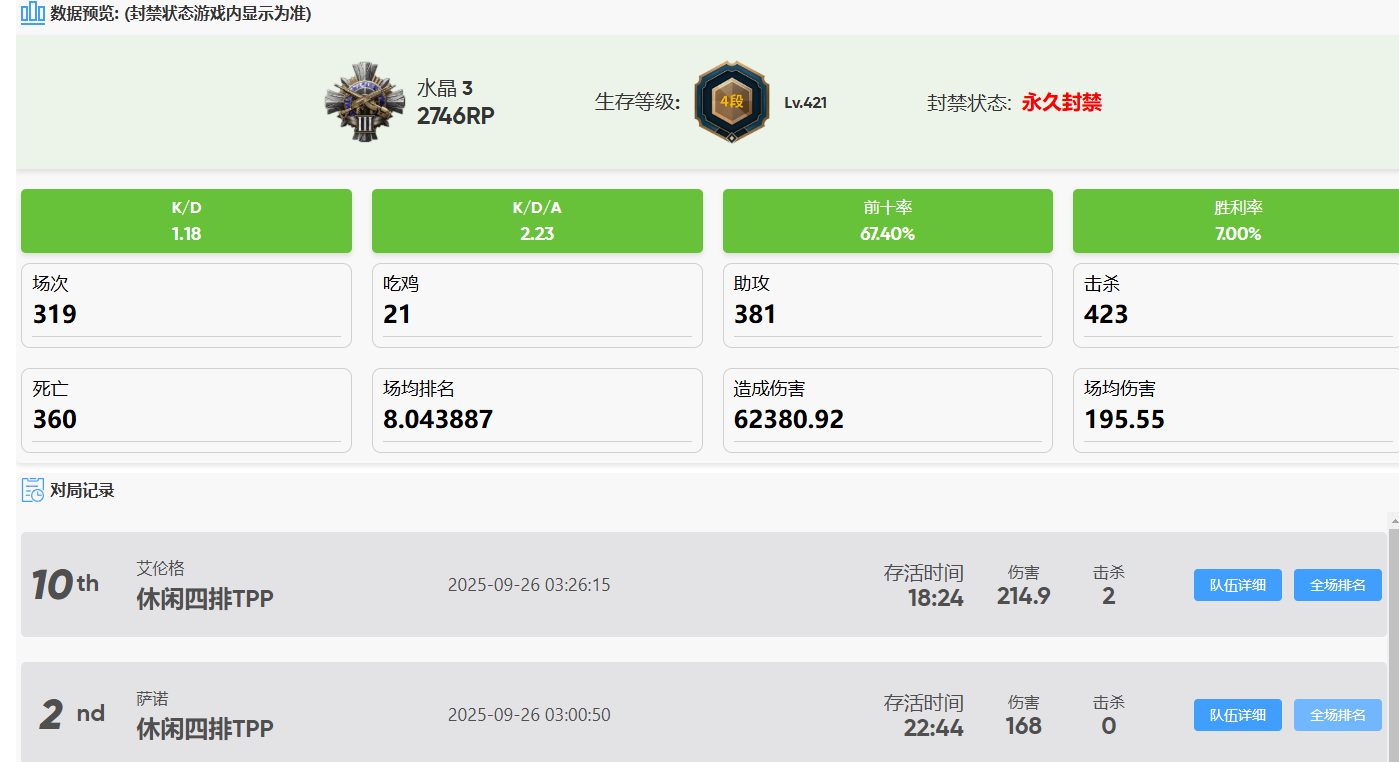Image resolution: width=1399 pixels, height=762 pixels.
Task: Select the 10th place 艾伦格 match row
Action: coord(700,585)
